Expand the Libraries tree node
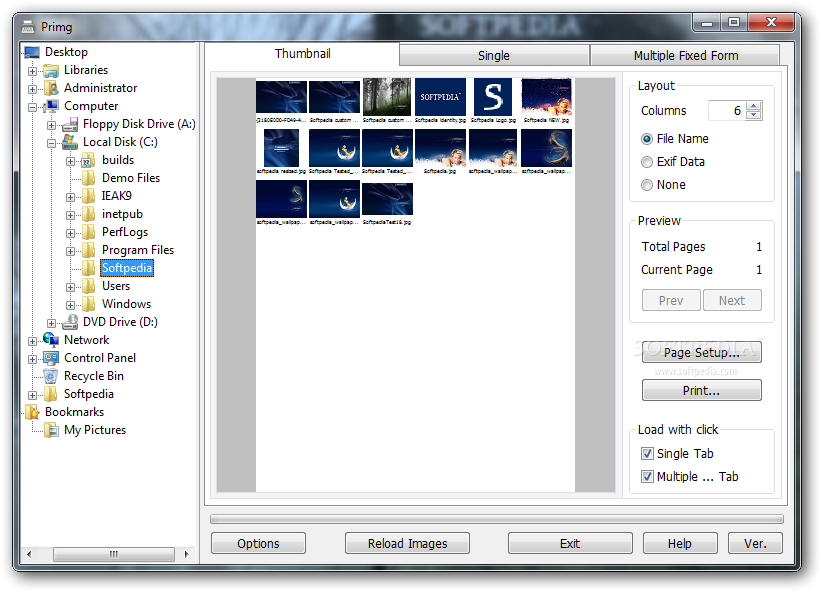The height and width of the screenshot is (592, 822). click(33, 71)
